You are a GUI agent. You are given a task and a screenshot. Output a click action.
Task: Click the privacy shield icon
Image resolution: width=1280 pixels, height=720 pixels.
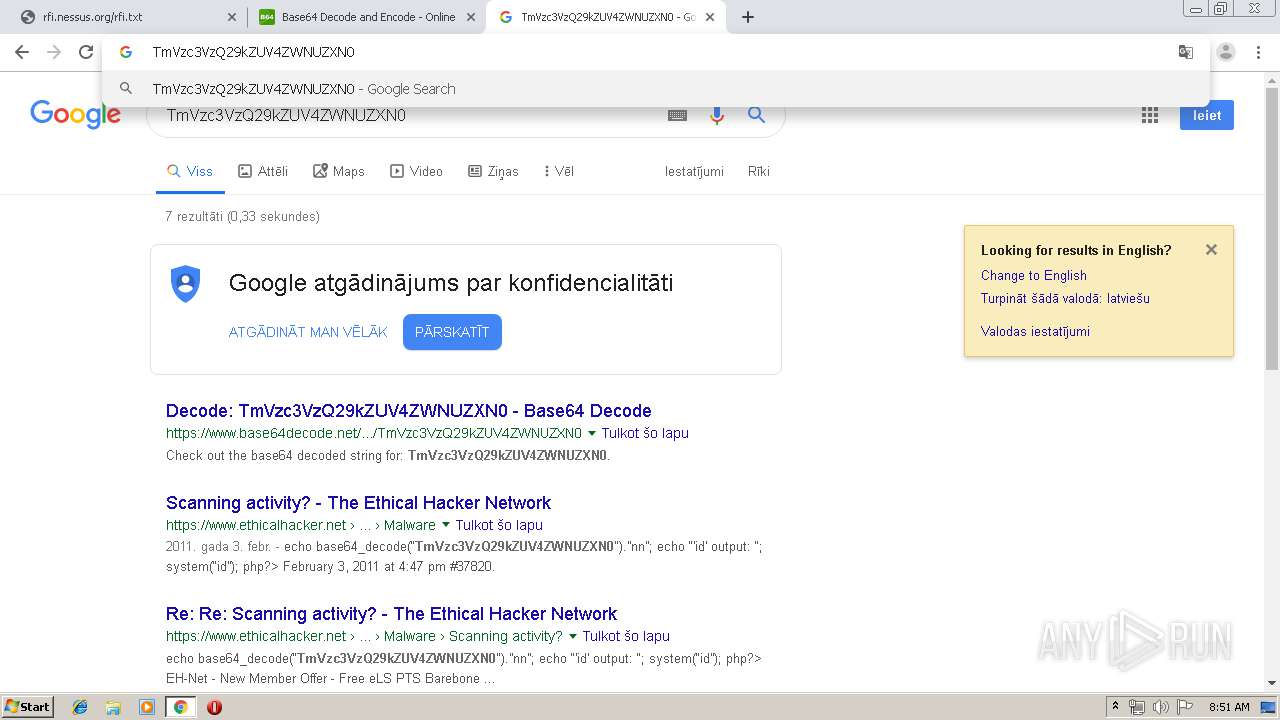[186, 283]
